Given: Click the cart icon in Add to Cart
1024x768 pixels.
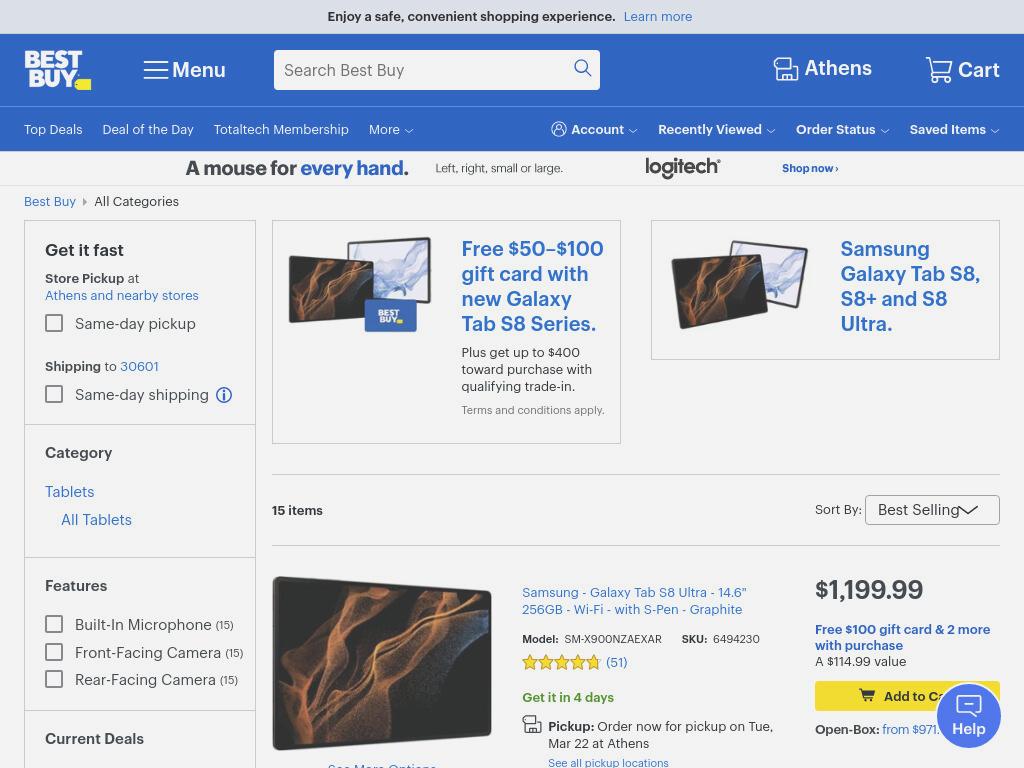Looking at the screenshot, I should click(x=867, y=696).
